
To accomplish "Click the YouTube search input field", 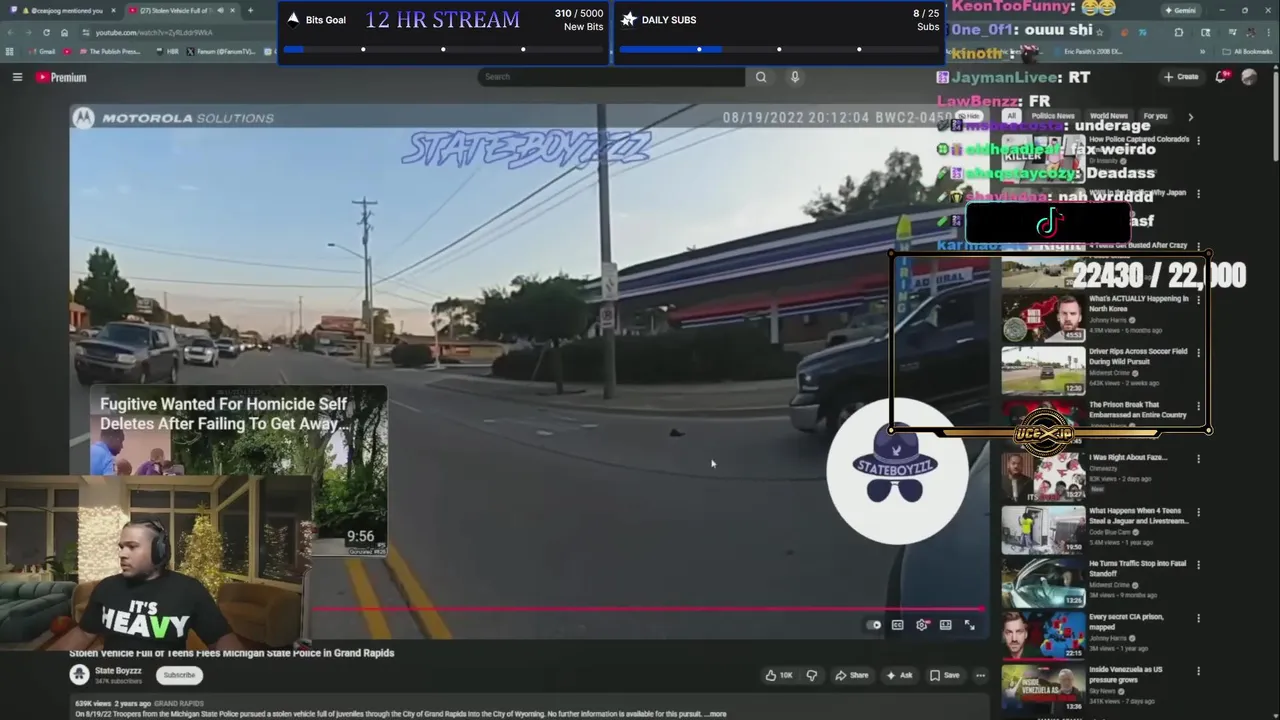I will 611,77.
